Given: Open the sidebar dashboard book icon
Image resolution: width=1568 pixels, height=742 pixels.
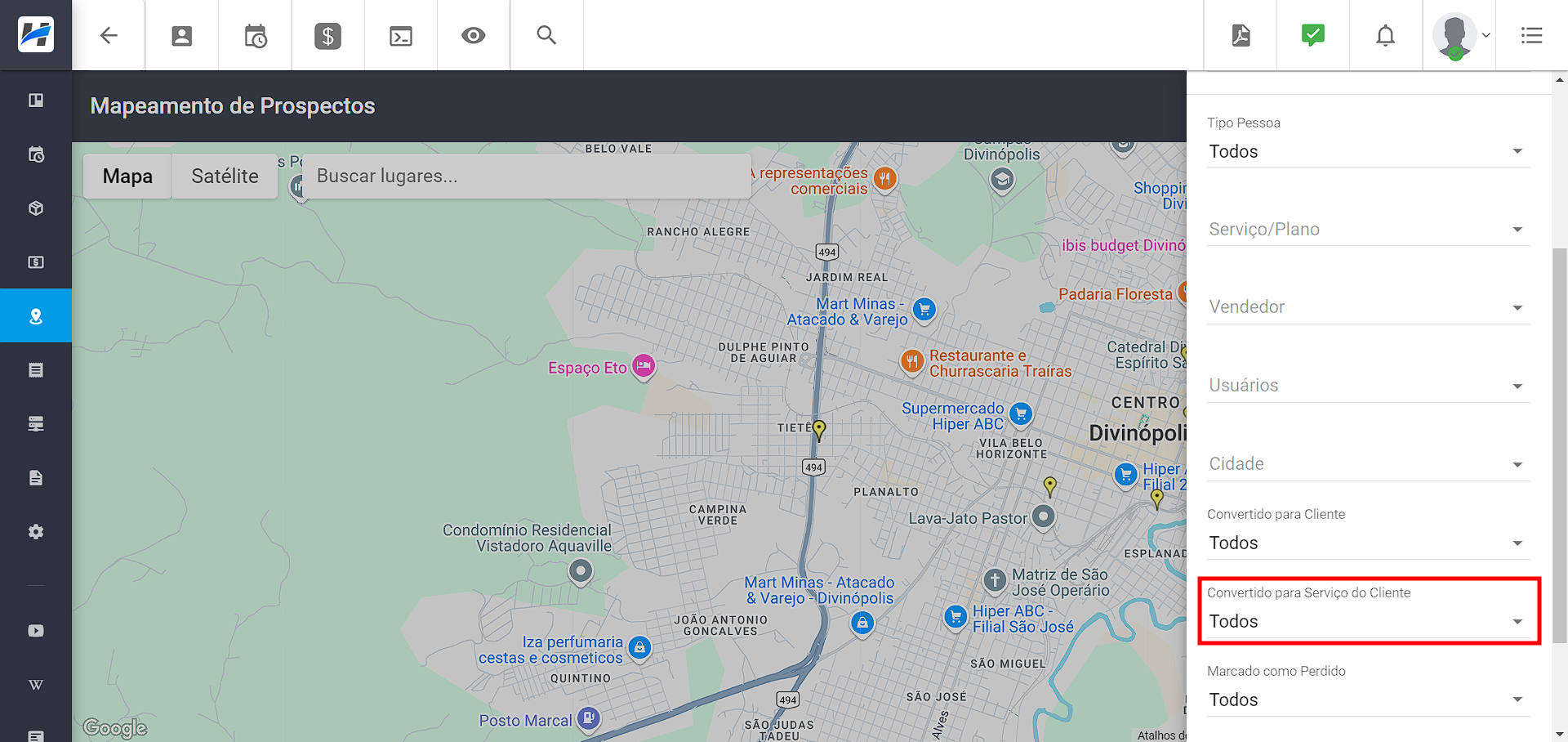Looking at the screenshot, I should point(36,101).
